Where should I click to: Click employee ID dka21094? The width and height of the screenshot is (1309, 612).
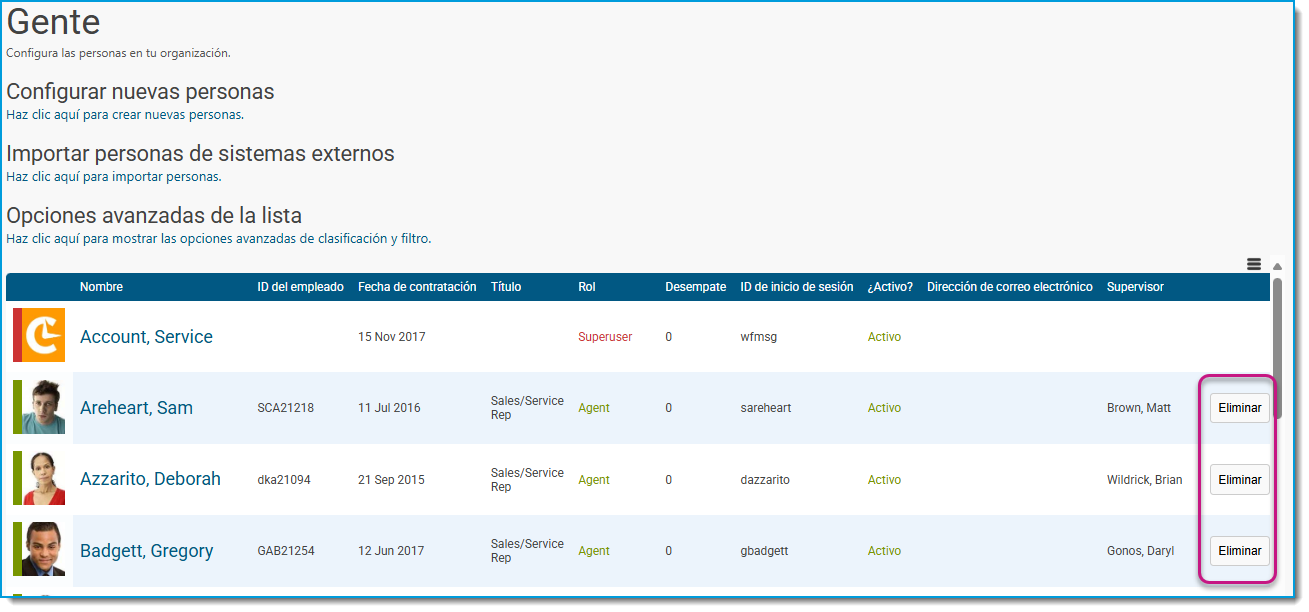pyautogui.click(x=284, y=480)
